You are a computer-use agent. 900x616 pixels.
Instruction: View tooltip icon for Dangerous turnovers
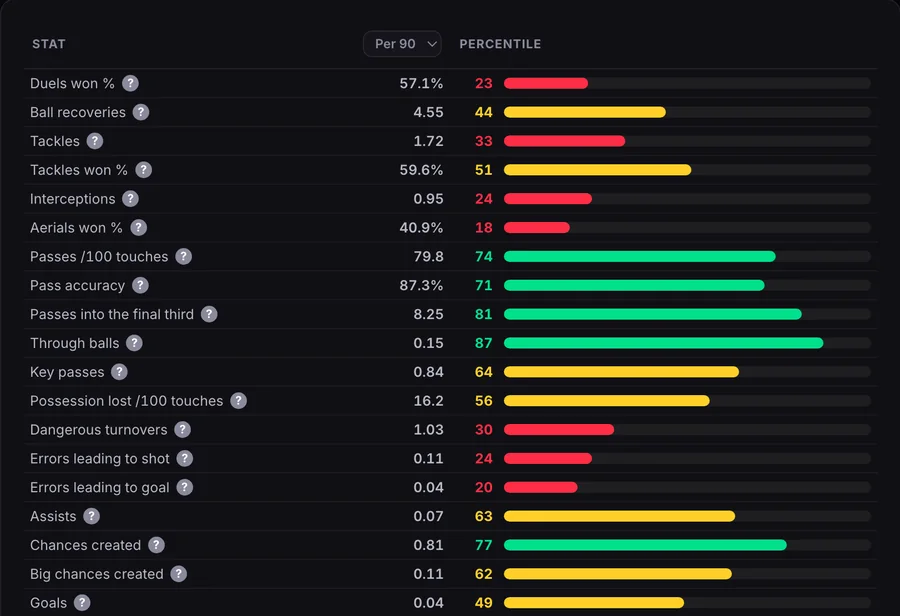click(x=183, y=429)
